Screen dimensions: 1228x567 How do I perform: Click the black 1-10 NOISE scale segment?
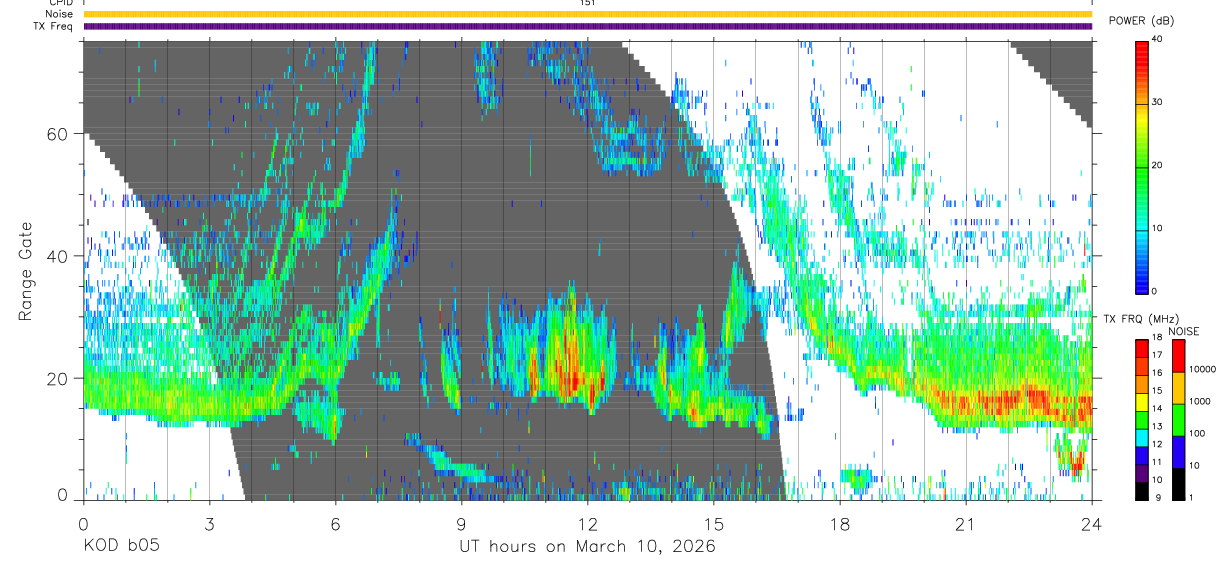(1179, 484)
